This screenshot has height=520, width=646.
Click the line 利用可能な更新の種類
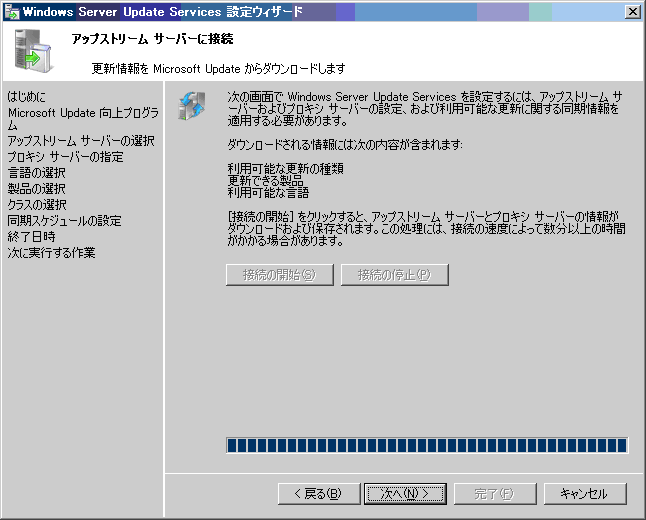coord(286,169)
